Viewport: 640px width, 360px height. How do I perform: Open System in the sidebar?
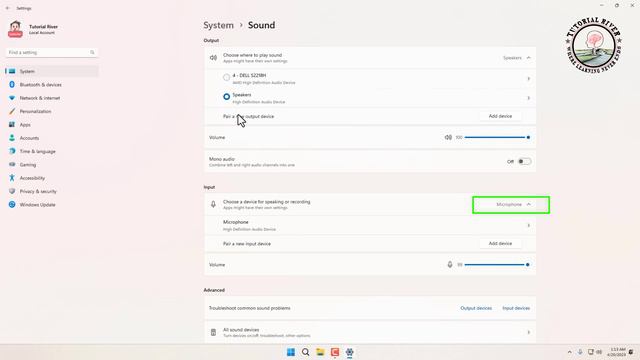[x=52, y=71]
